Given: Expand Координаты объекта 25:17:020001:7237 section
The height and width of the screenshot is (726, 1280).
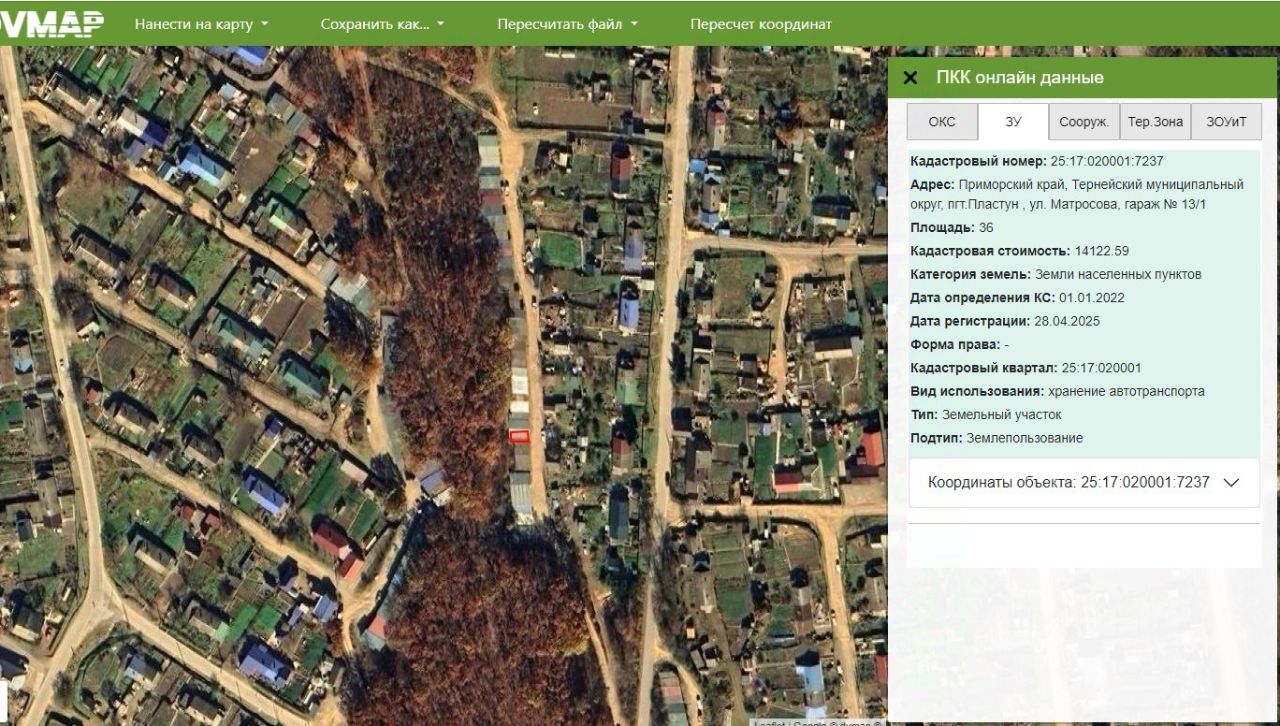Looking at the screenshot, I should click(1084, 482).
